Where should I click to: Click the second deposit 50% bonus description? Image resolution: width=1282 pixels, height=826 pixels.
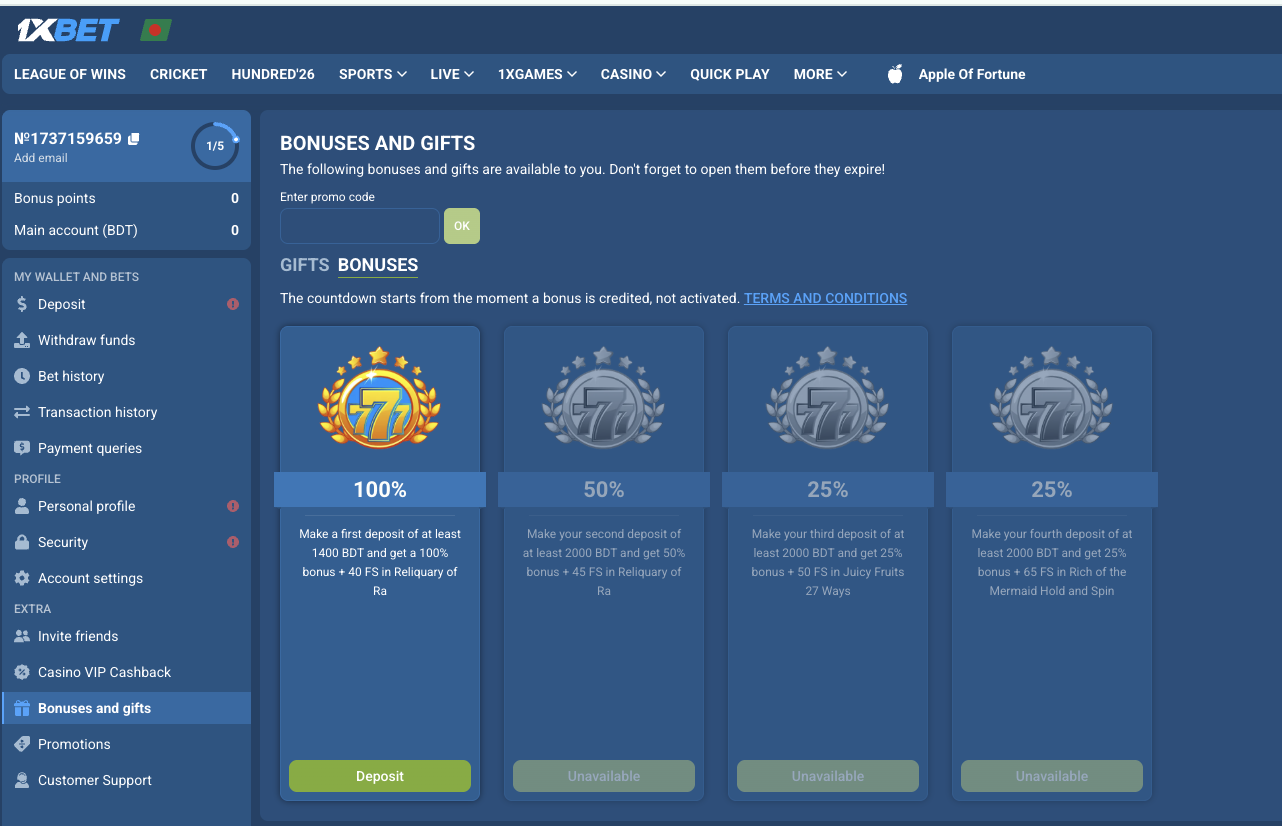(604, 562)
